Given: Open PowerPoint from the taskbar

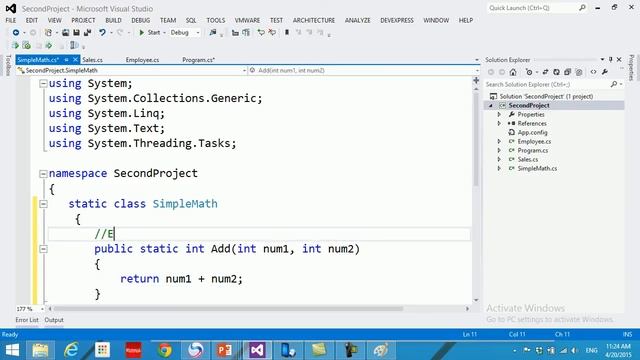Looking at the screenshot, I should click(224, 350).
